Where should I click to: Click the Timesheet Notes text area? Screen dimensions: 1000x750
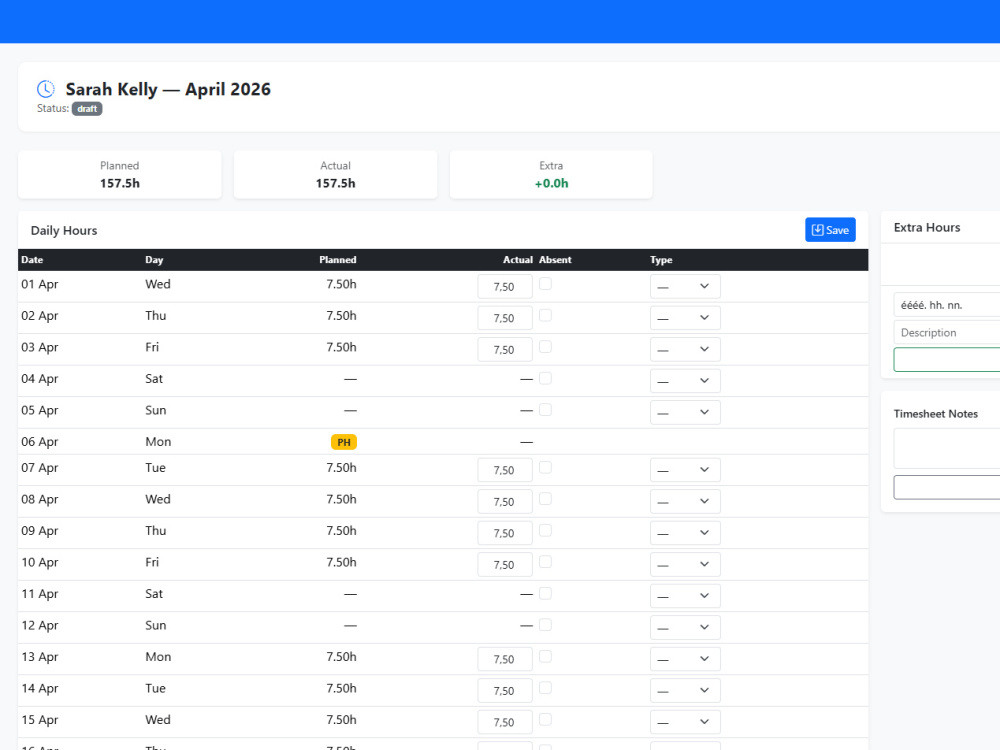(x=946, y=448)
